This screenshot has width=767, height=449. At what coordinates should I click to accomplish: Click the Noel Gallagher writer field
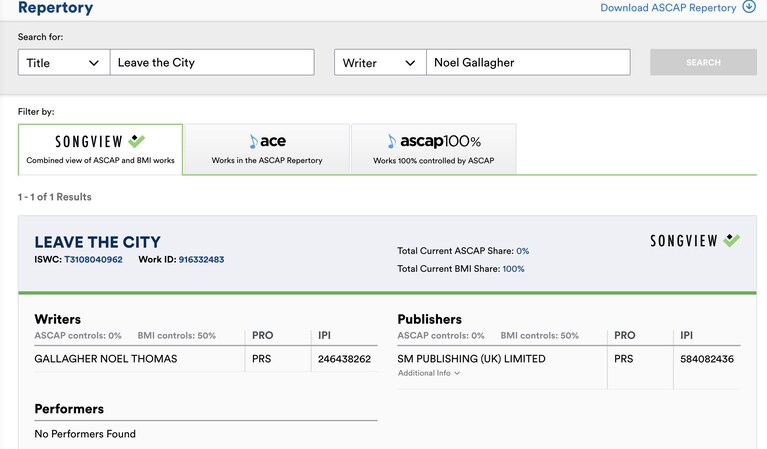528,63
